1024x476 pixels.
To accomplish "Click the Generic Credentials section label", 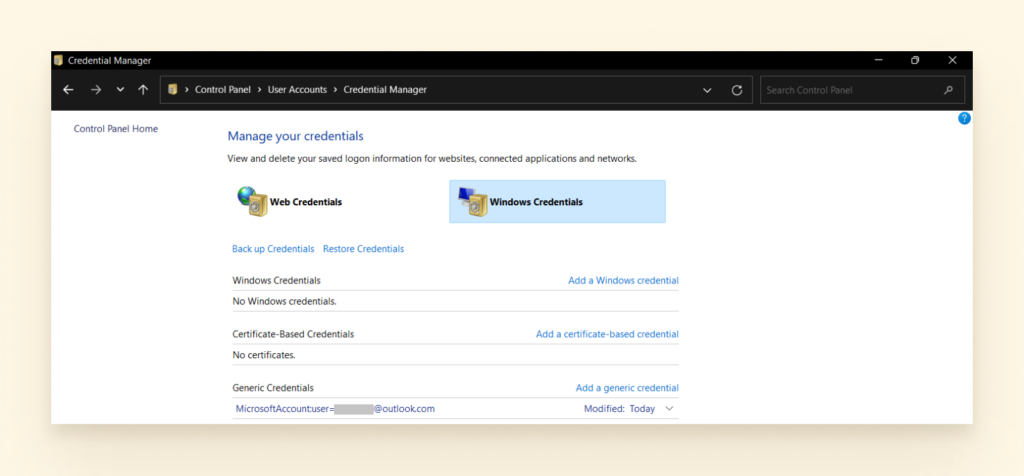I will click(273, 388).
